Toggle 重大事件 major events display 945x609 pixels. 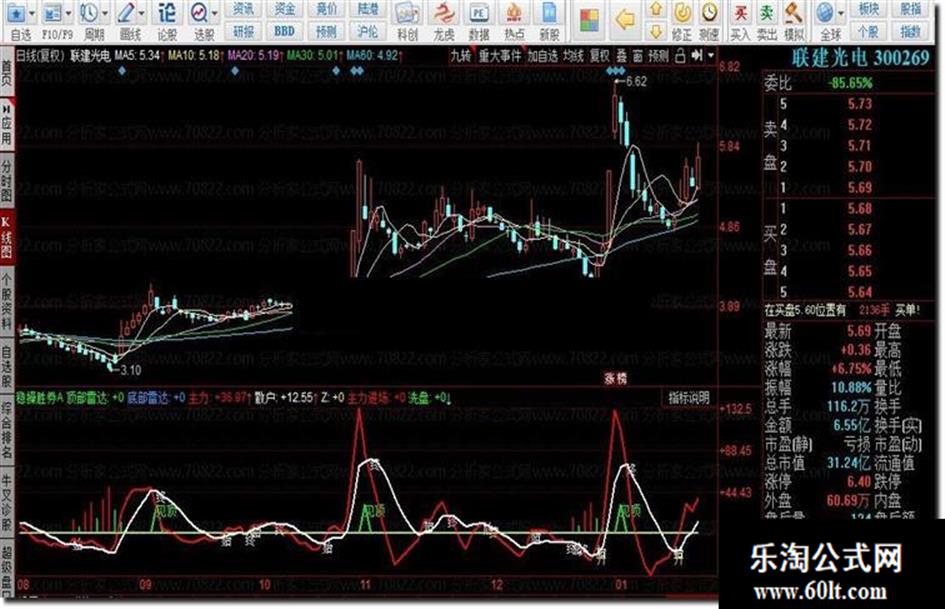500,56
